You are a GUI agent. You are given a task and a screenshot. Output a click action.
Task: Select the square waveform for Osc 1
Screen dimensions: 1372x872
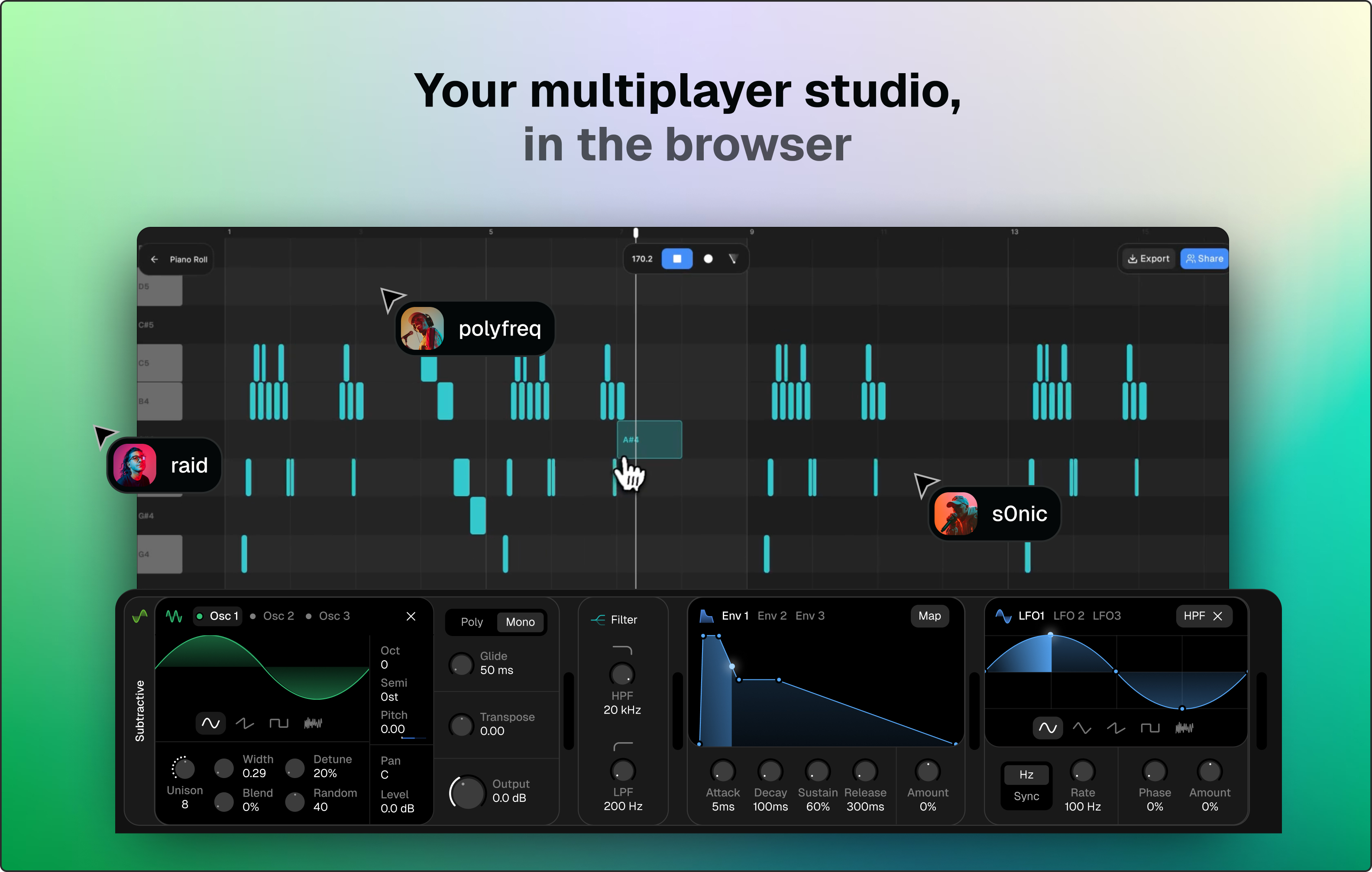tap(278, 723)
